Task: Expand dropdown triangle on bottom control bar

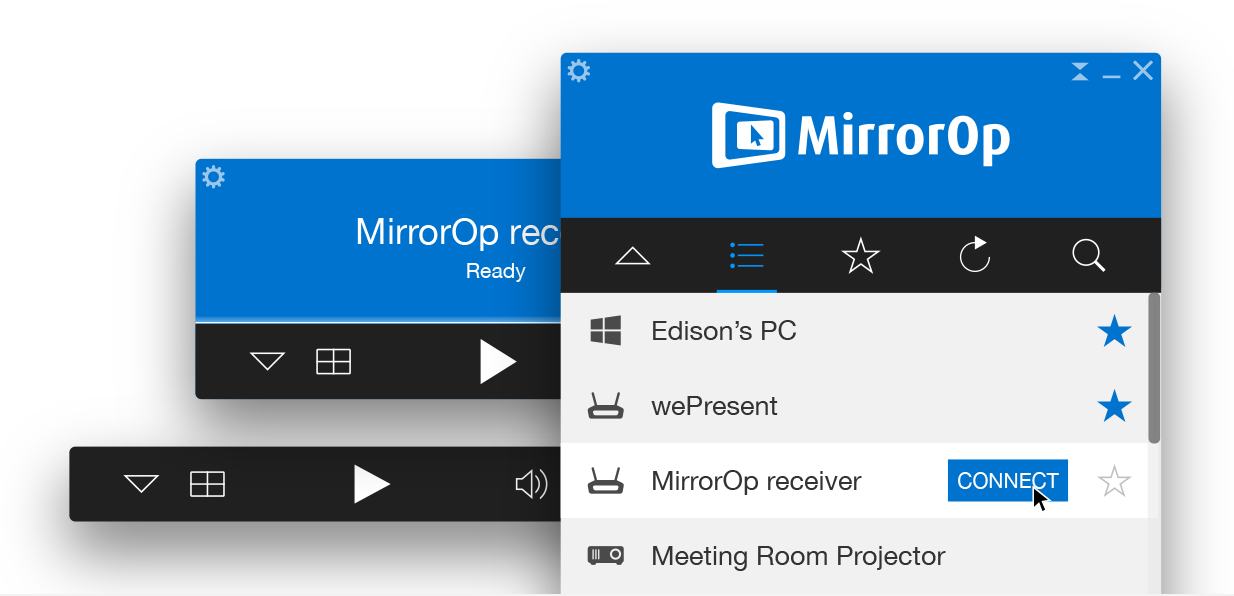Action: click(141, 485)
